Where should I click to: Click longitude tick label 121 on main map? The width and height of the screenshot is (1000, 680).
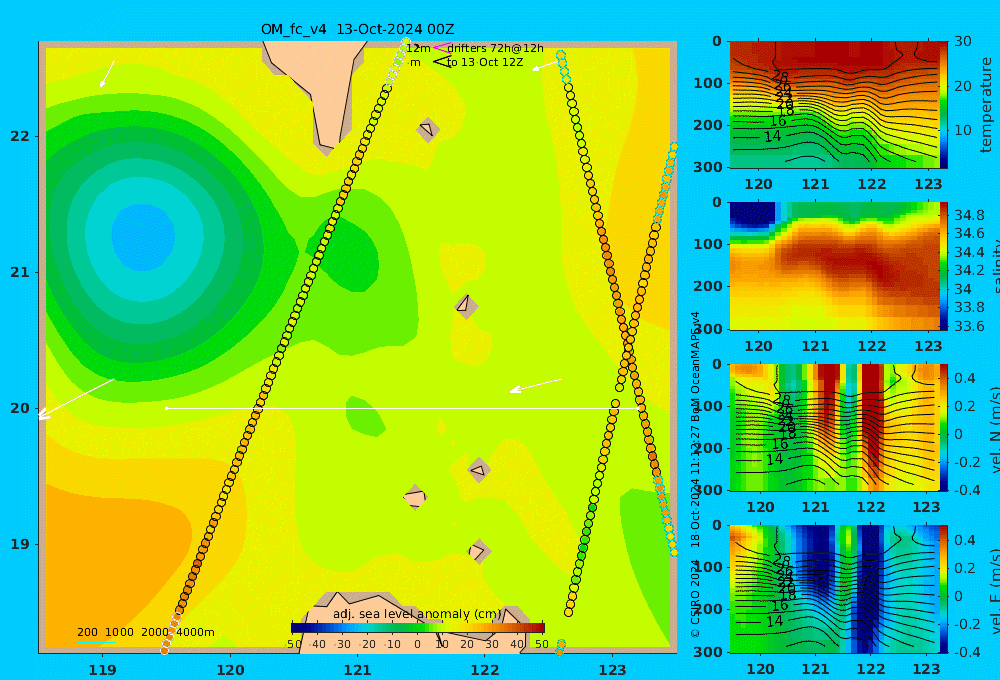pyautogui.click(x=357, y=670)
